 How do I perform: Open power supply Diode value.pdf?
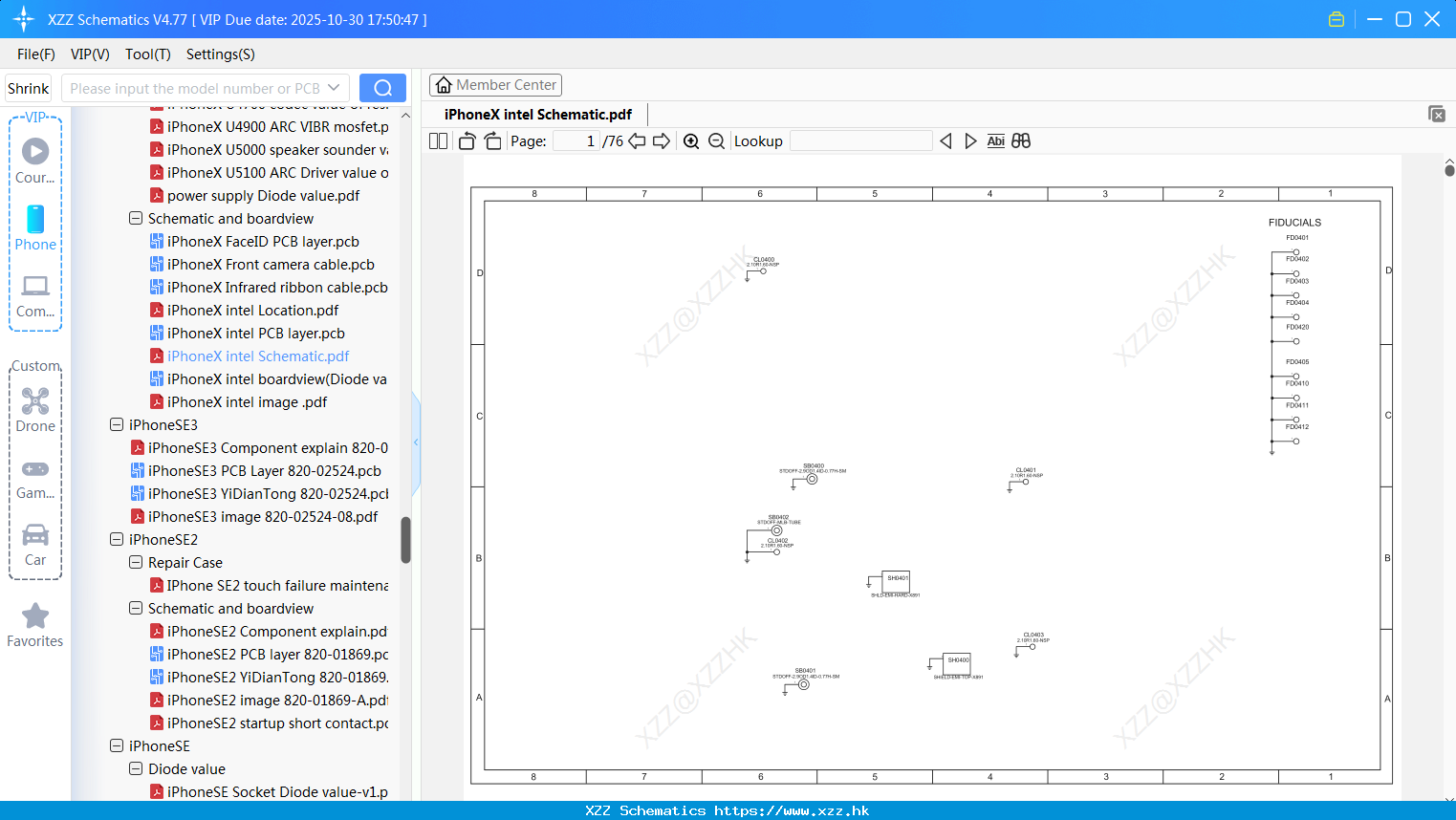point(263,196)
